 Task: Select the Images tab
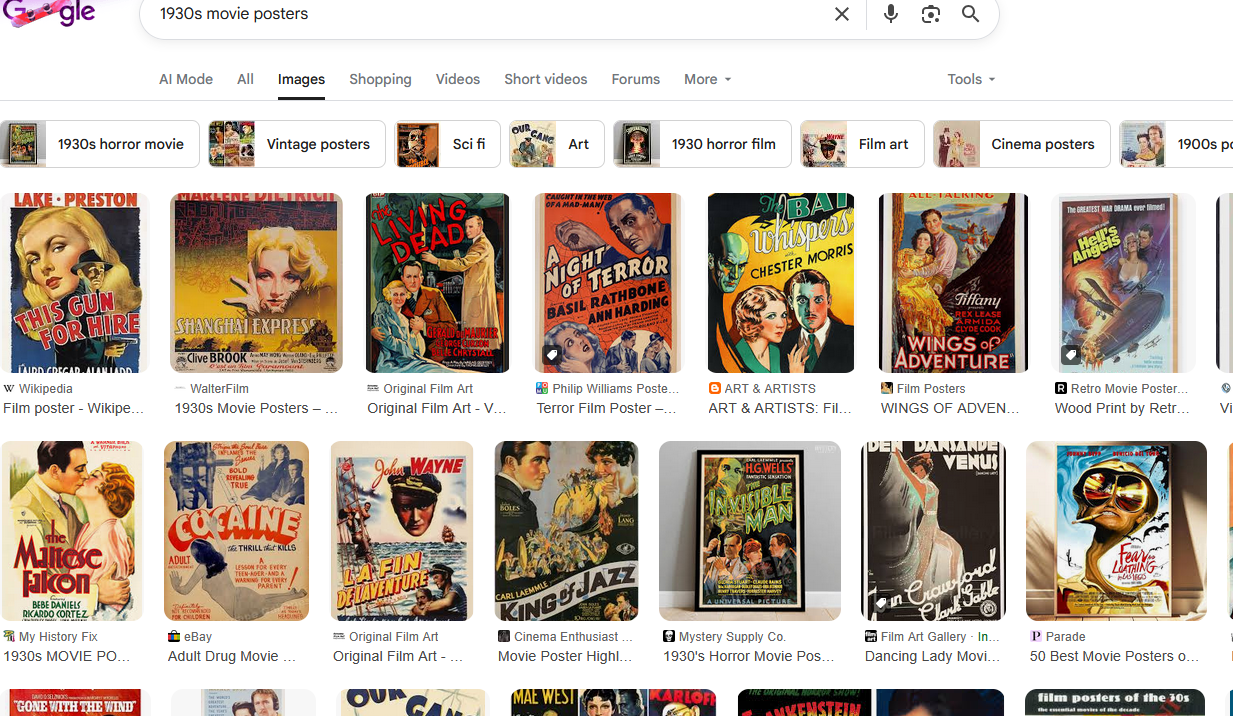(301, 79)
